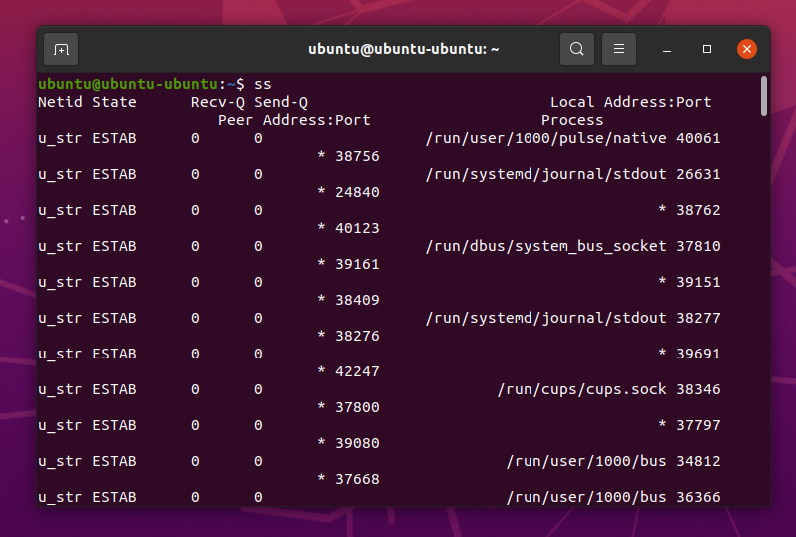The height and width of the screenshot is (537, 796).
Task: Close the terminal window
Action: tap(747, 49)
